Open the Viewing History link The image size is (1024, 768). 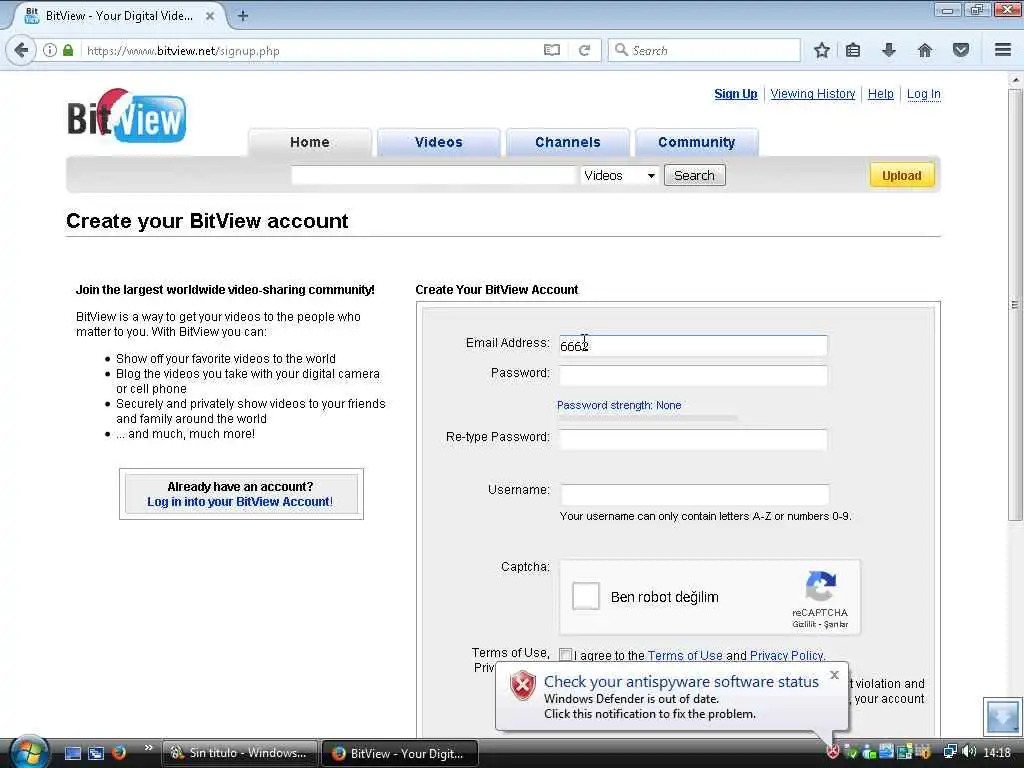[x=812, y=94]
